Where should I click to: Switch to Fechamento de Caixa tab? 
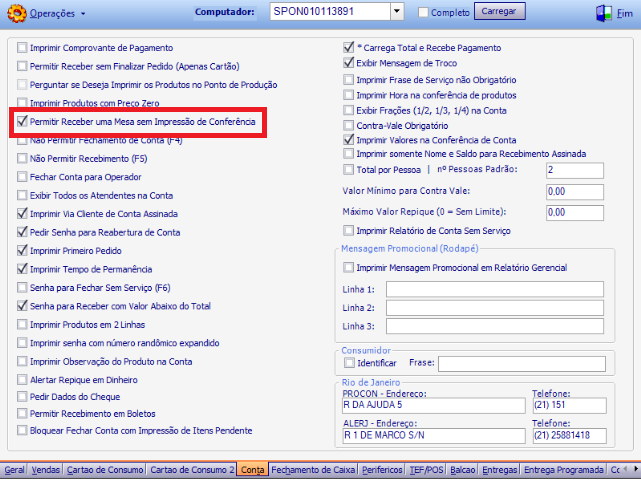tap(313, 470)
